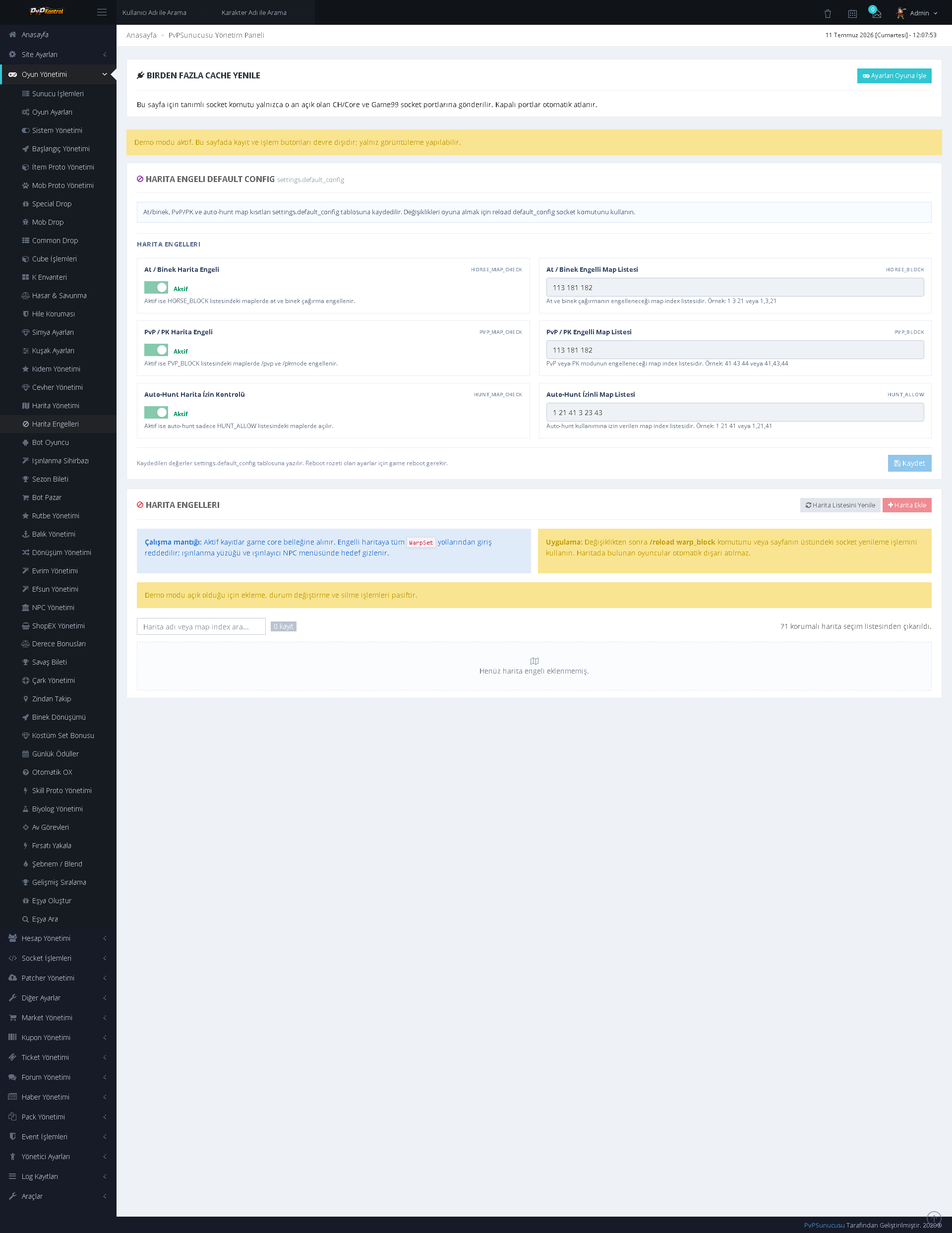Open the Admin user dropdown arrow
Screen dimensions: 952x1233
pos(936,13)
